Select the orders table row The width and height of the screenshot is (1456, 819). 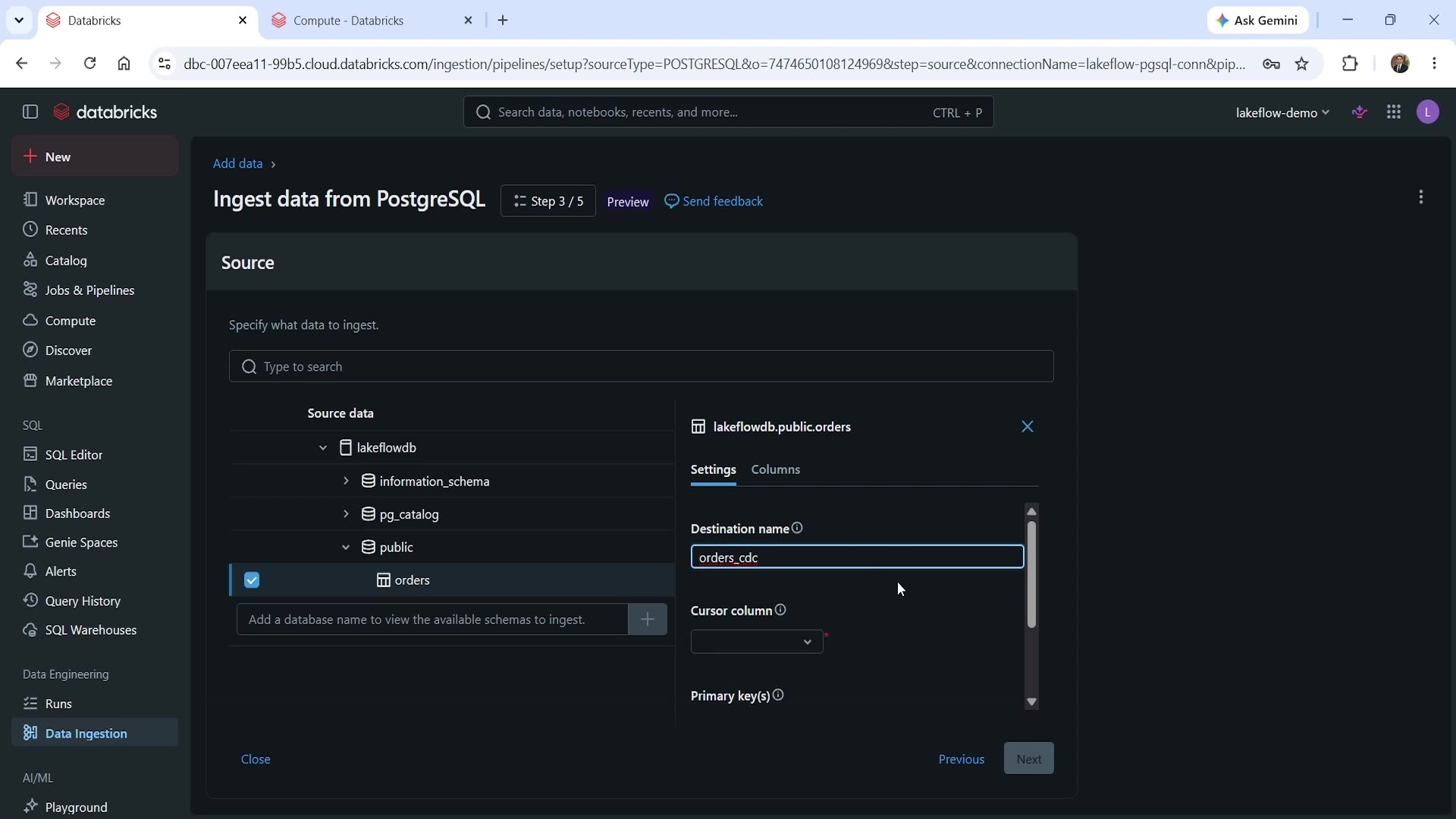(x=453, y=580)
